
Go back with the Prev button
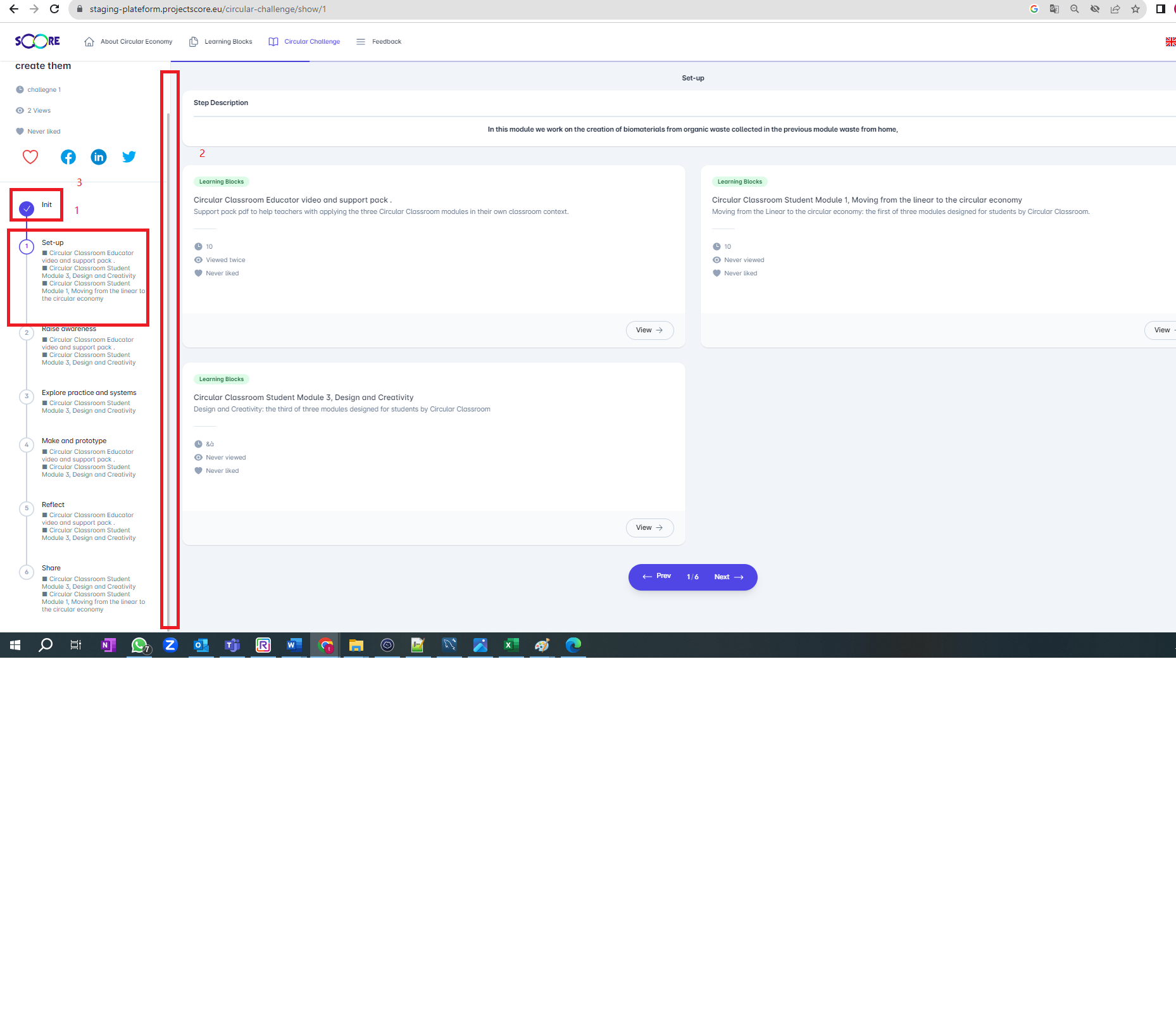[x=657, y=577]
